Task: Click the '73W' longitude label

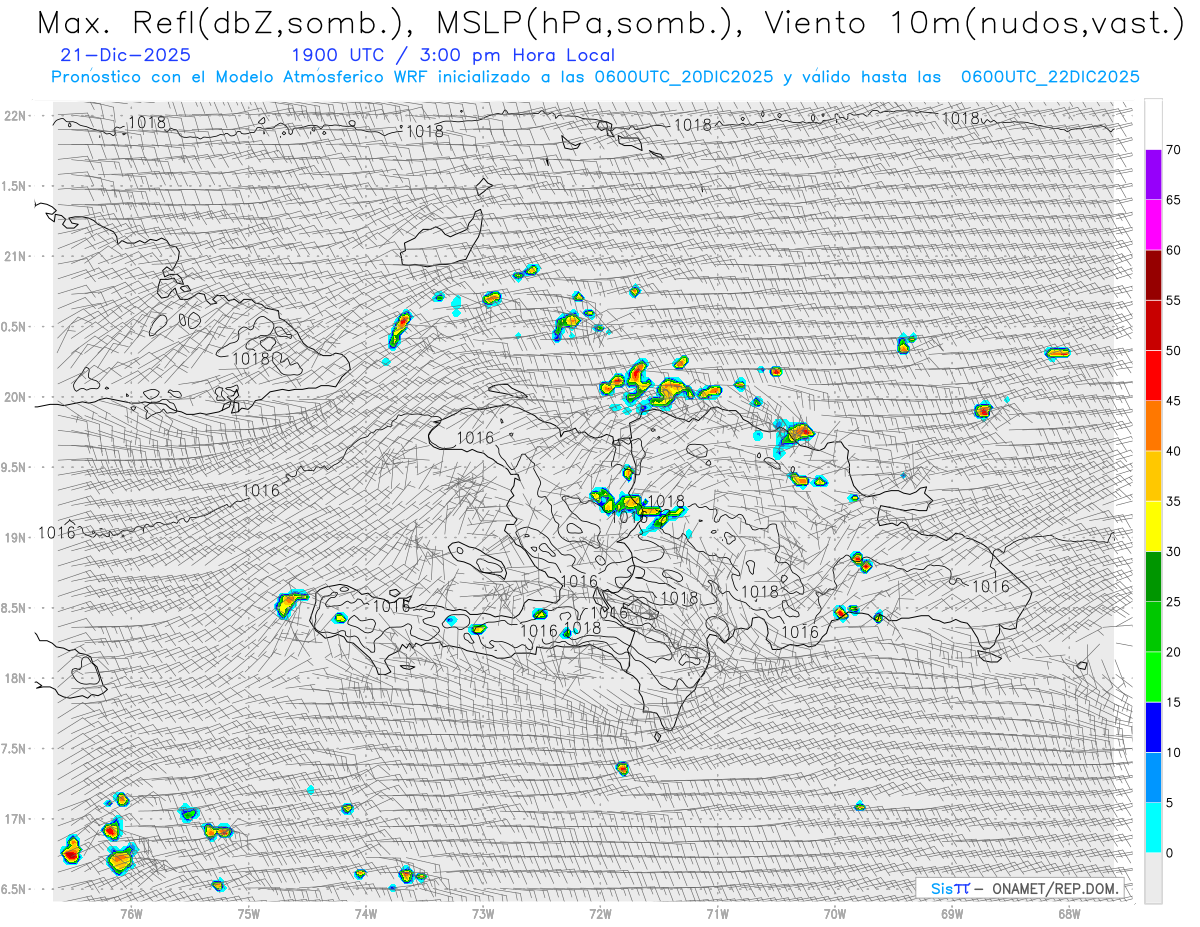Action: (483, 912)
